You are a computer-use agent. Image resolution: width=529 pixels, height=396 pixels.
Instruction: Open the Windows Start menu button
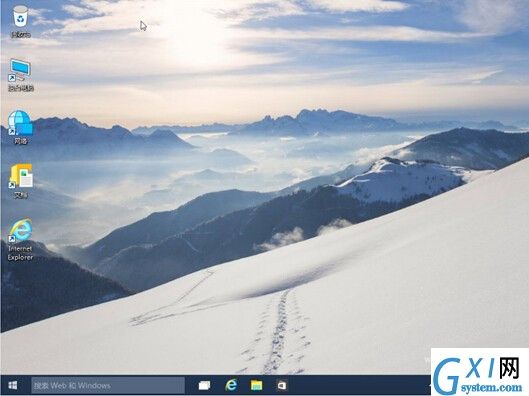click(13, 385)
